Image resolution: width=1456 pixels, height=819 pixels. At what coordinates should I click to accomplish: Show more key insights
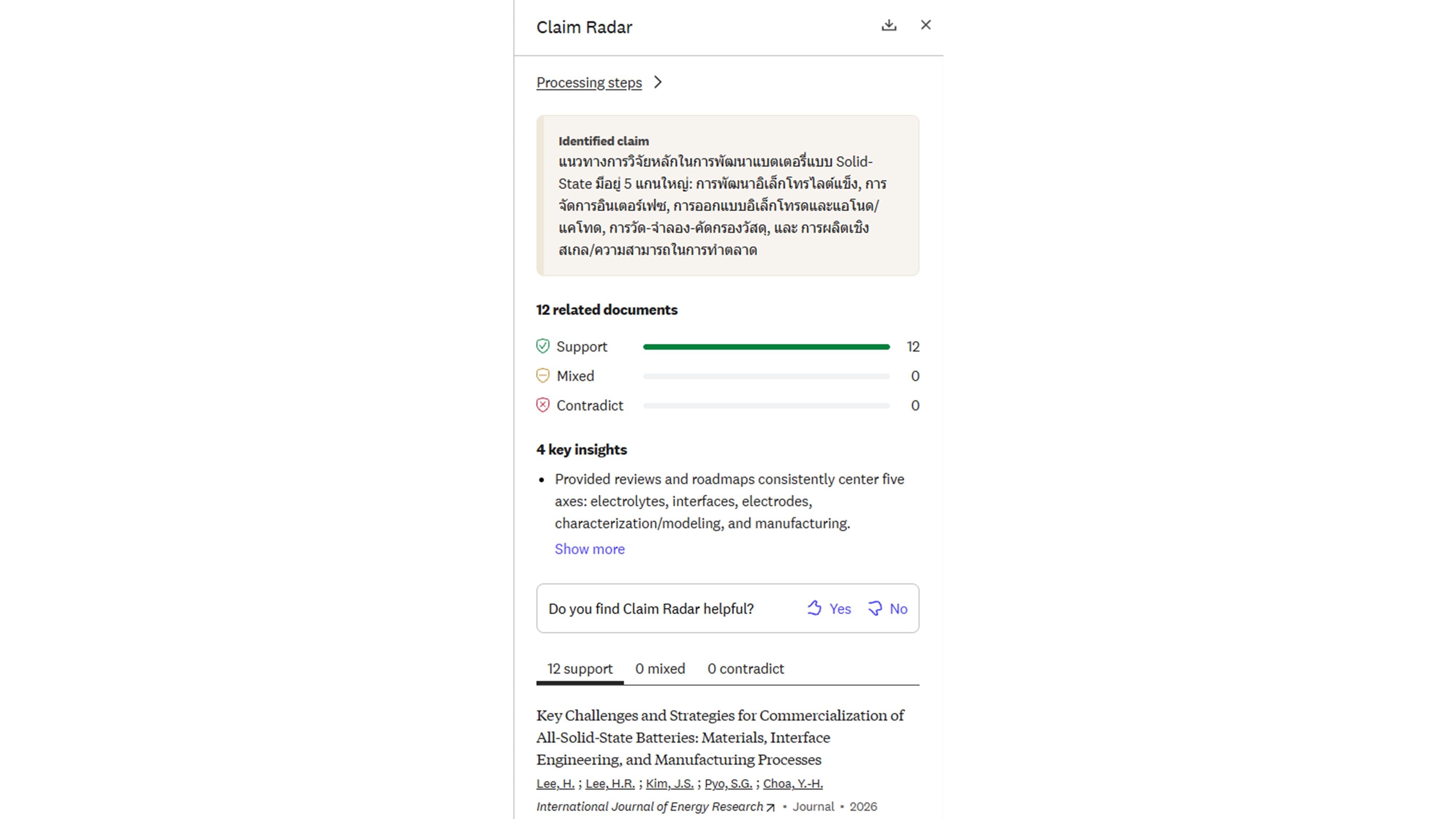590,549
